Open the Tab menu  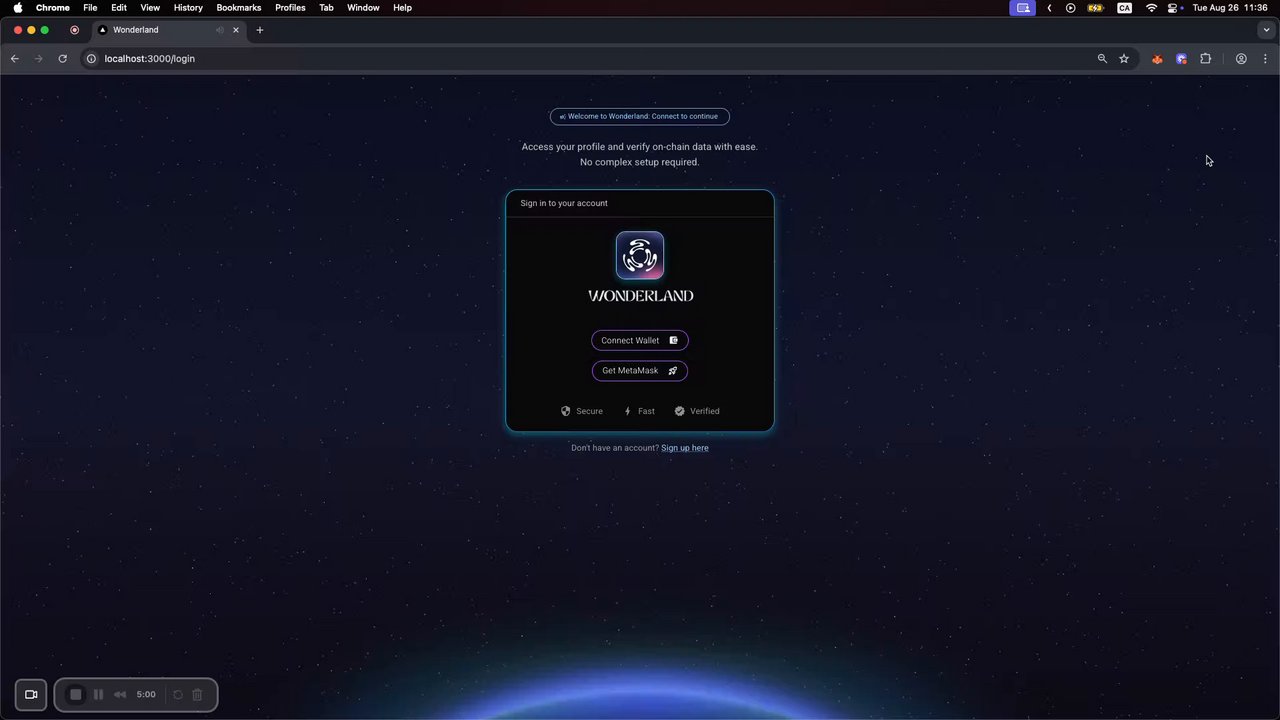pos(326,7)
